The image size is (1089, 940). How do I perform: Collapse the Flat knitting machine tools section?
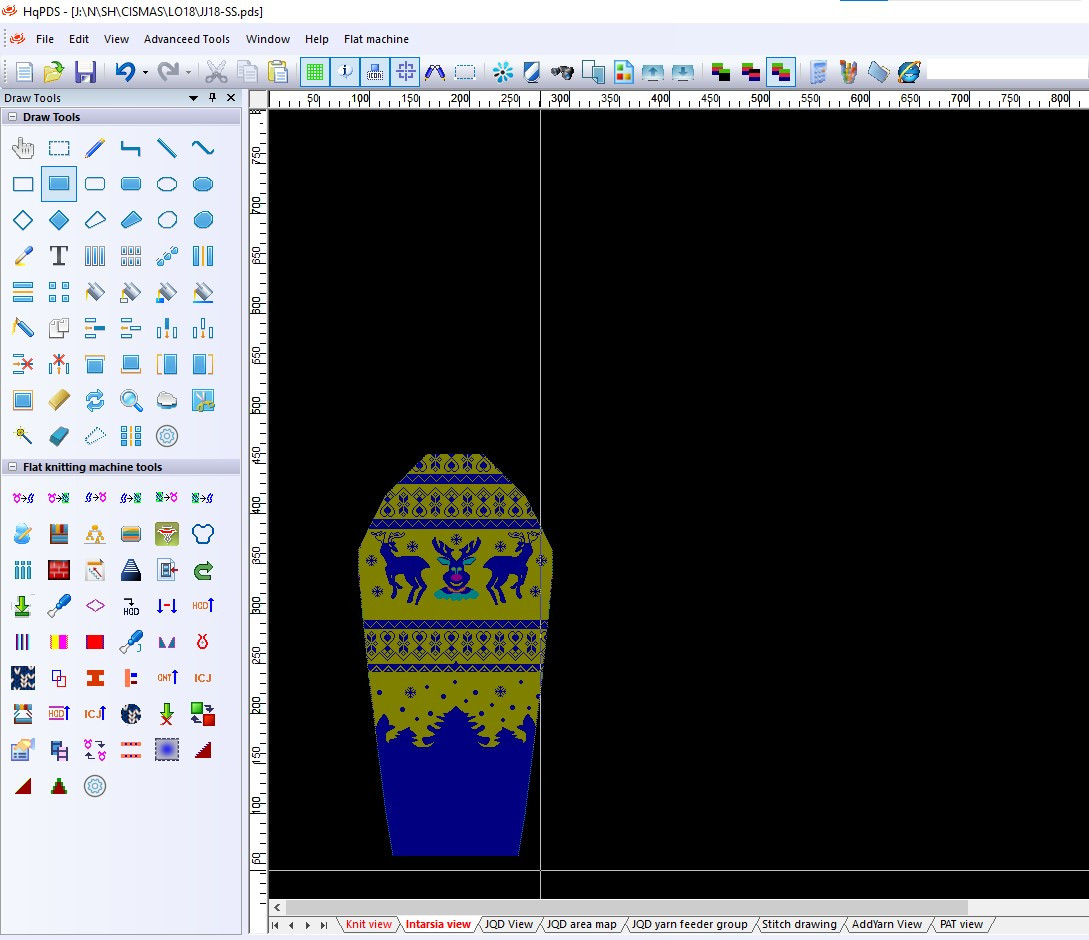[13, 467]
